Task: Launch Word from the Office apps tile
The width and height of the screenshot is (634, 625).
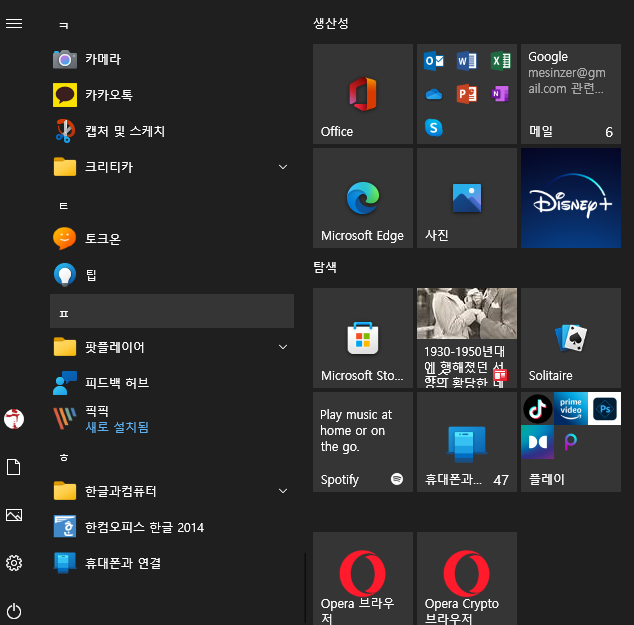Action: [x=467, y=61]
